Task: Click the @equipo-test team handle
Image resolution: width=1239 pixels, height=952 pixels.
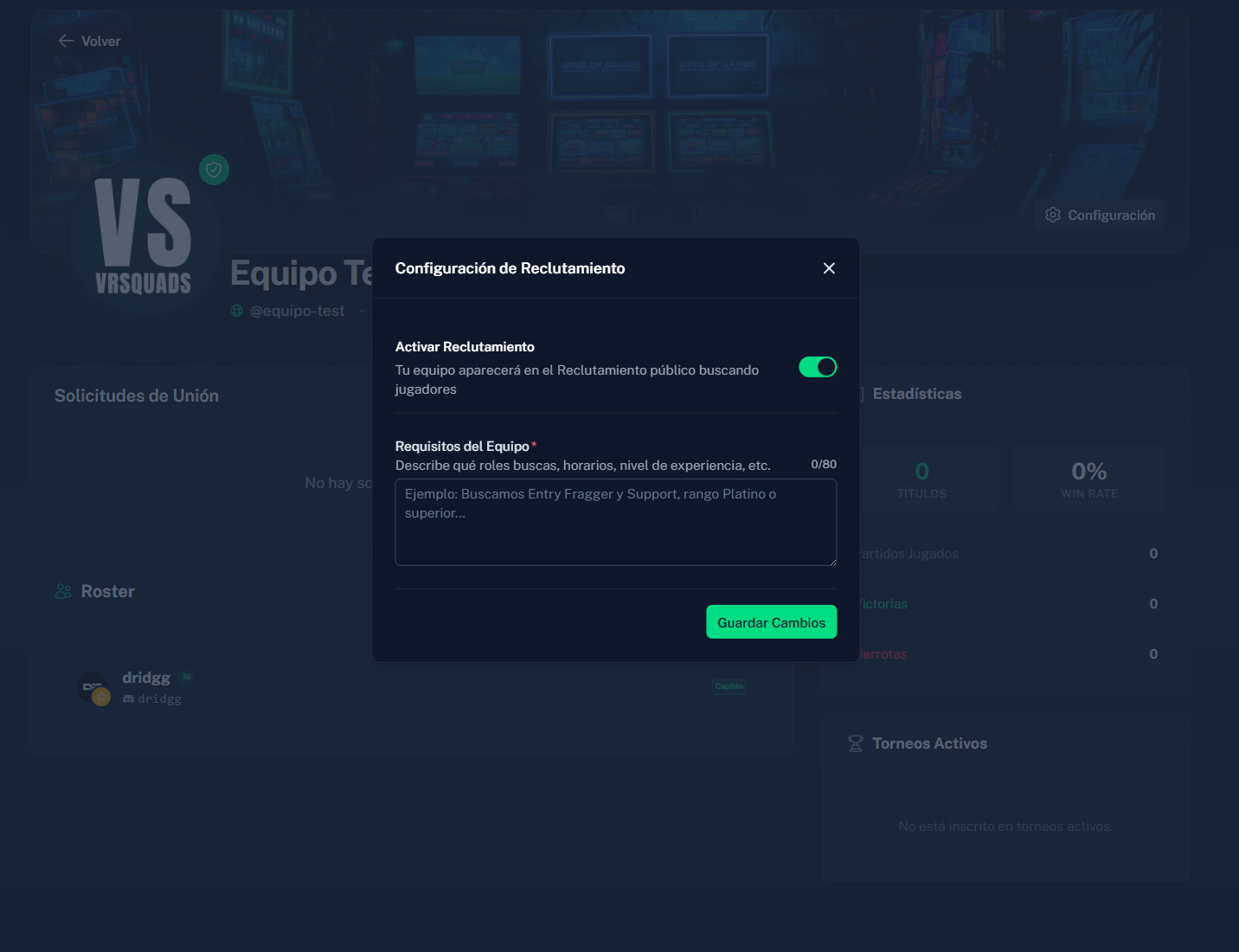Action: (297, 311)
